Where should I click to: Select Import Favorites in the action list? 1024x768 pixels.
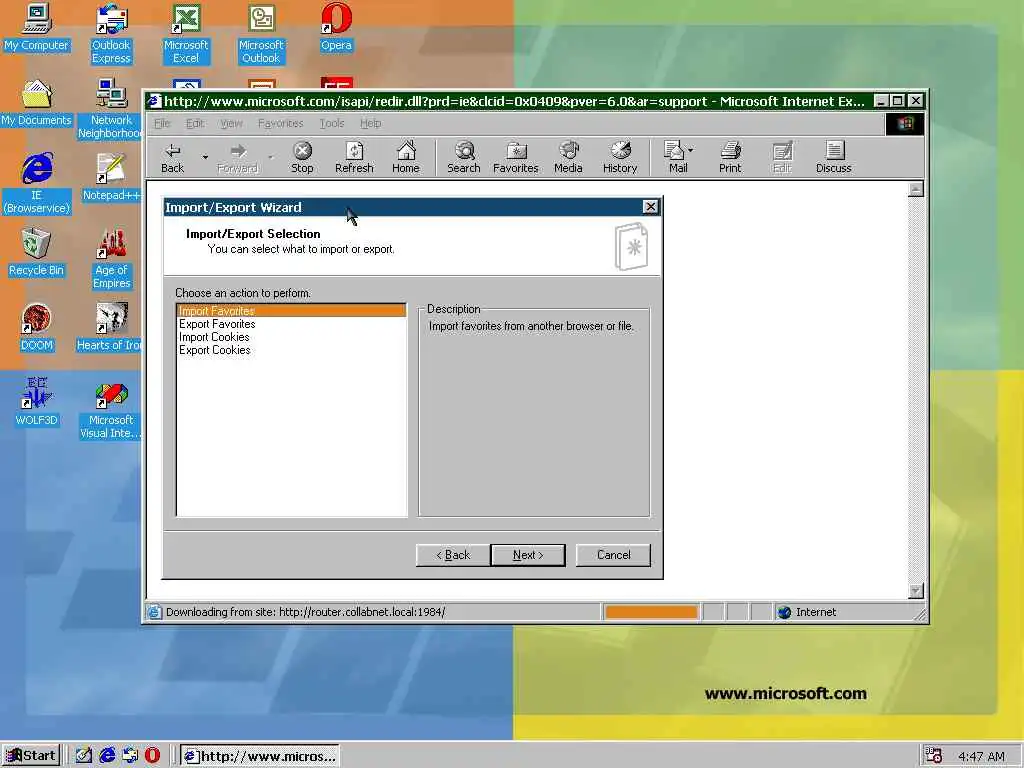pyautogui.click(x=291, y=311)
